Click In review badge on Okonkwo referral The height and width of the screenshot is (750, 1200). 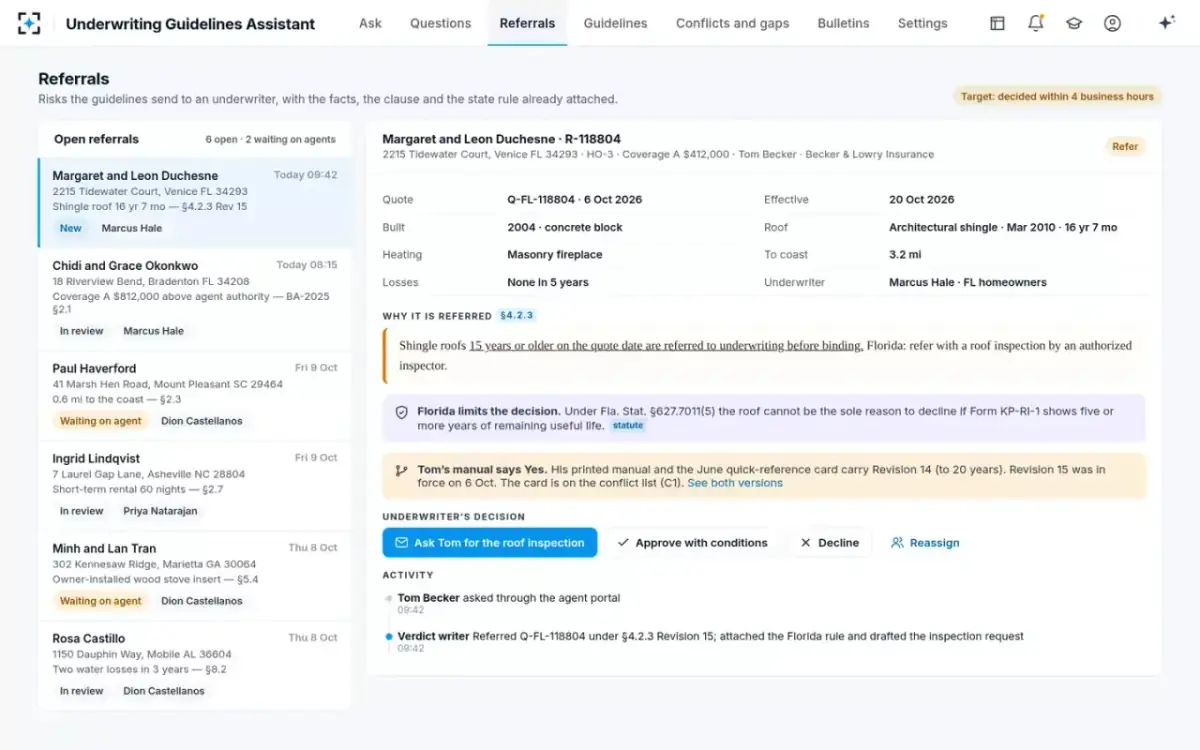[81, 331]
